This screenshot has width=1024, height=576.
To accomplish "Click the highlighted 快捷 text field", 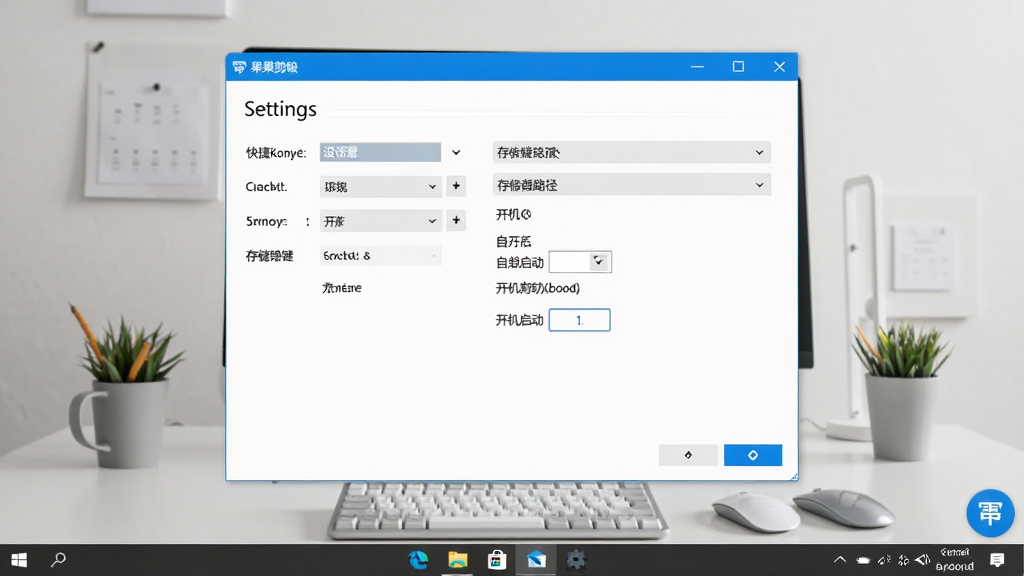I will click(x=380, y=152).
